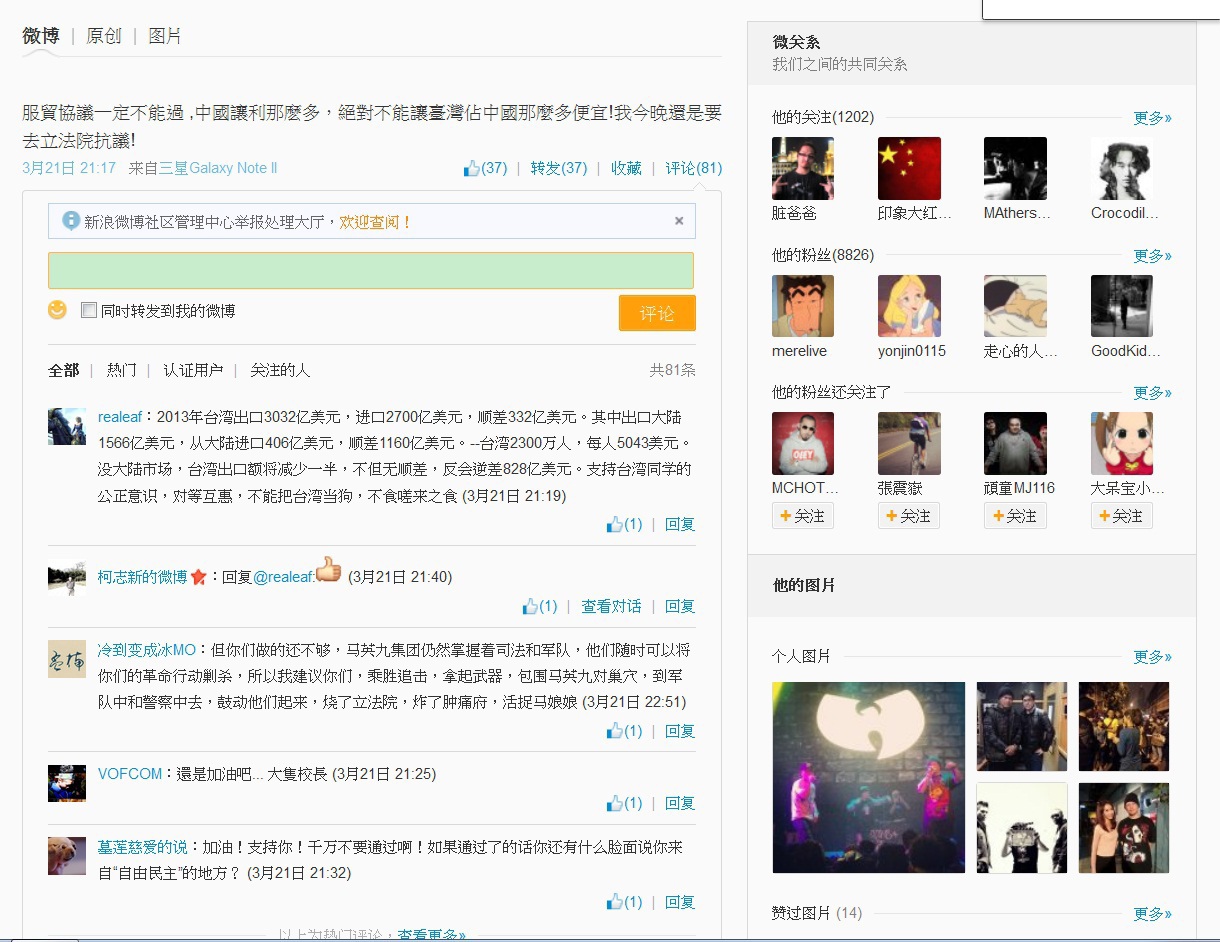Screen dimensions: 1220x942
Task: Follow 頑童MJ116 with 关注 button
Action: coord(1015,516)
